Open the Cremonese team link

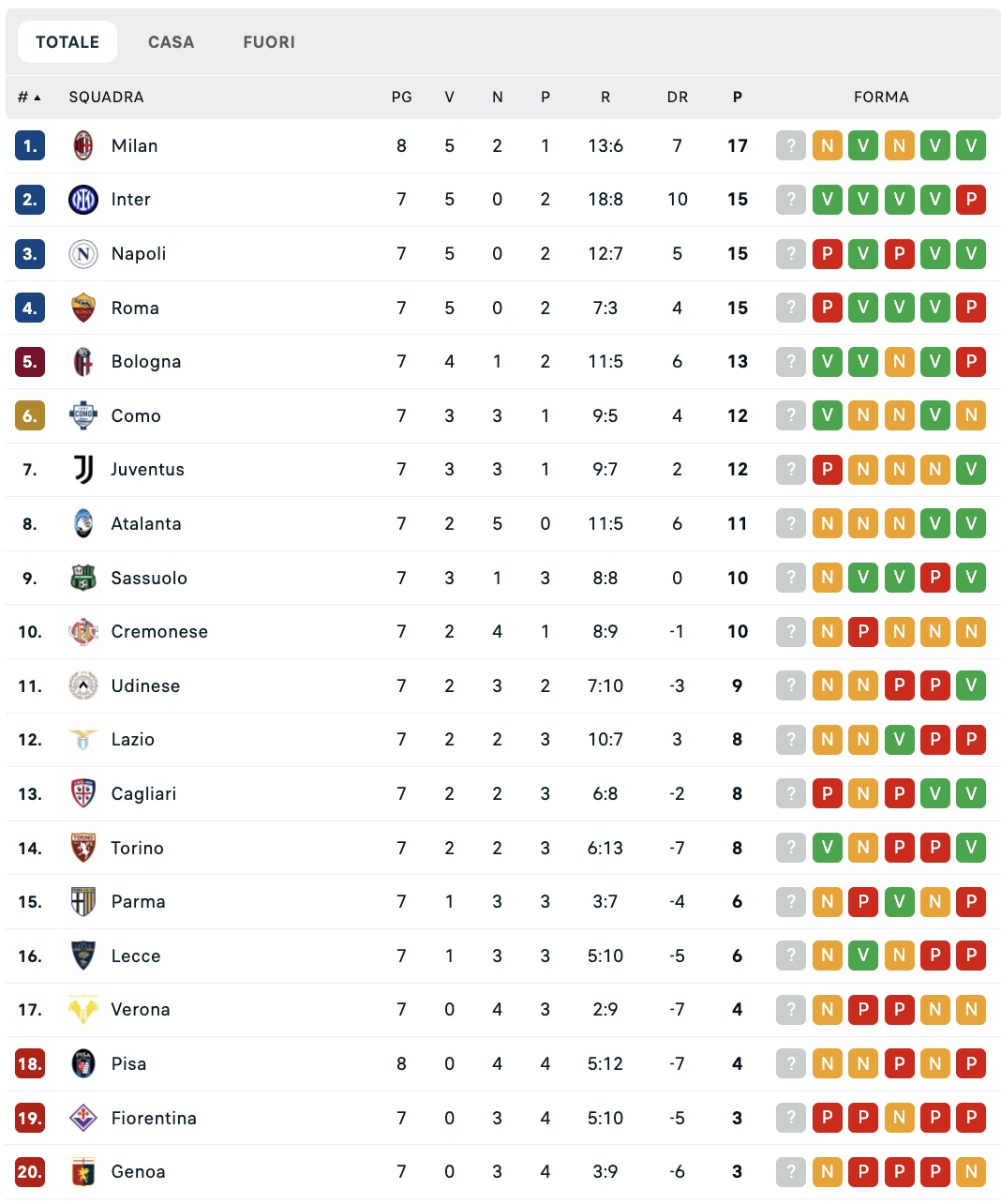159,632
